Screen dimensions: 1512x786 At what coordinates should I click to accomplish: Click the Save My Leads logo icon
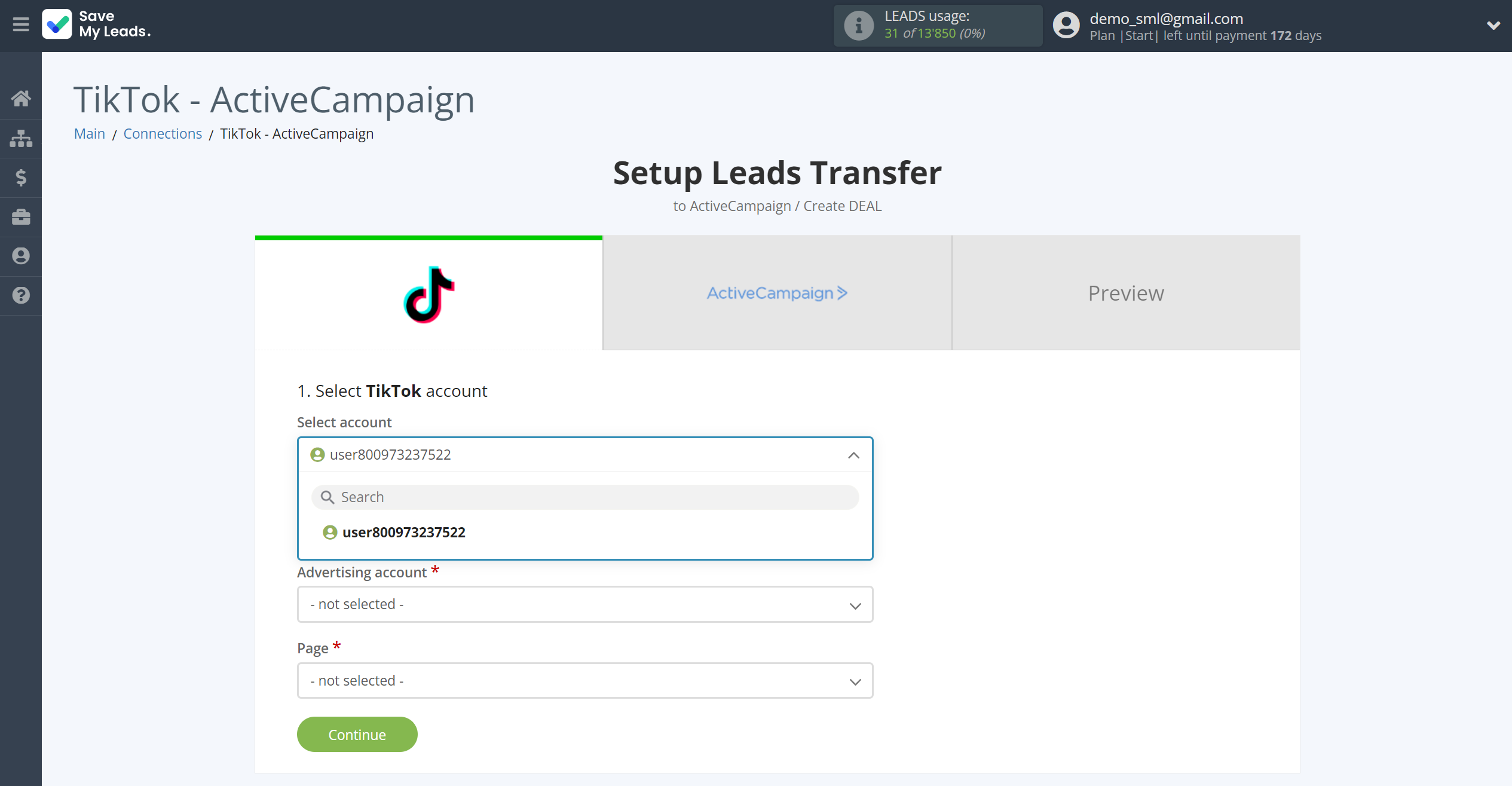tap(56, 25)
